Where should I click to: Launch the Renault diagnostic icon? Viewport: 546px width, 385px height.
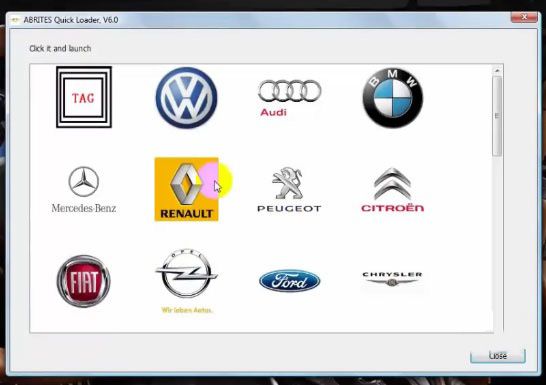(x=186, y=189)
